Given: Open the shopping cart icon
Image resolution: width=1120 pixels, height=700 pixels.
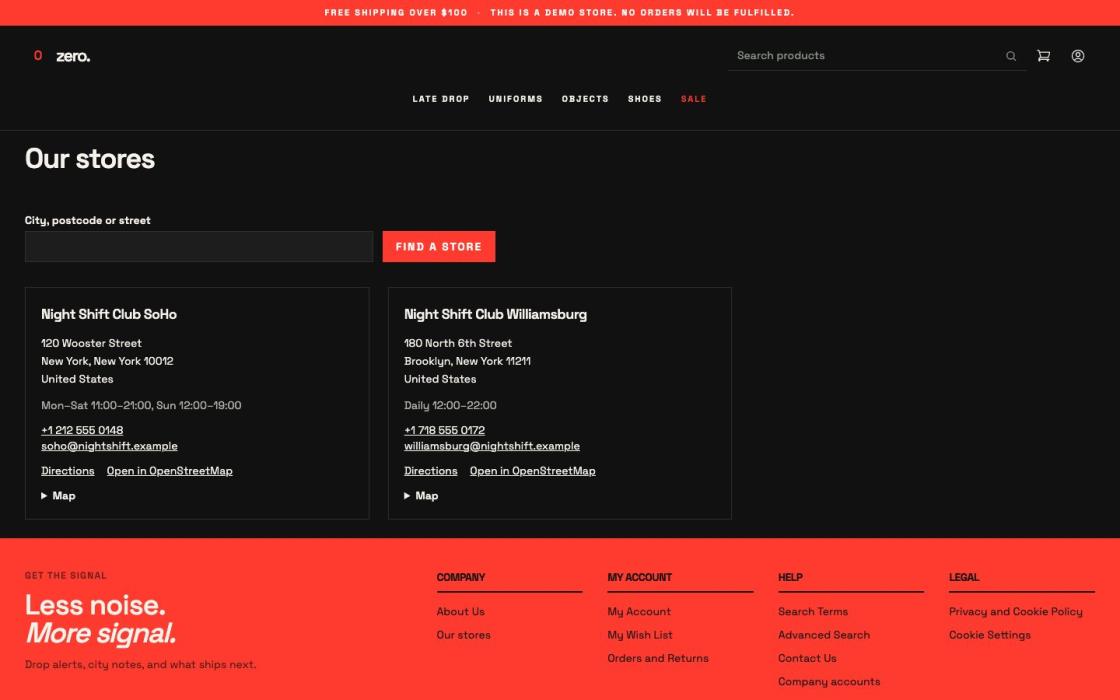Looking at the screenshot, I should tap(1044, 56).
